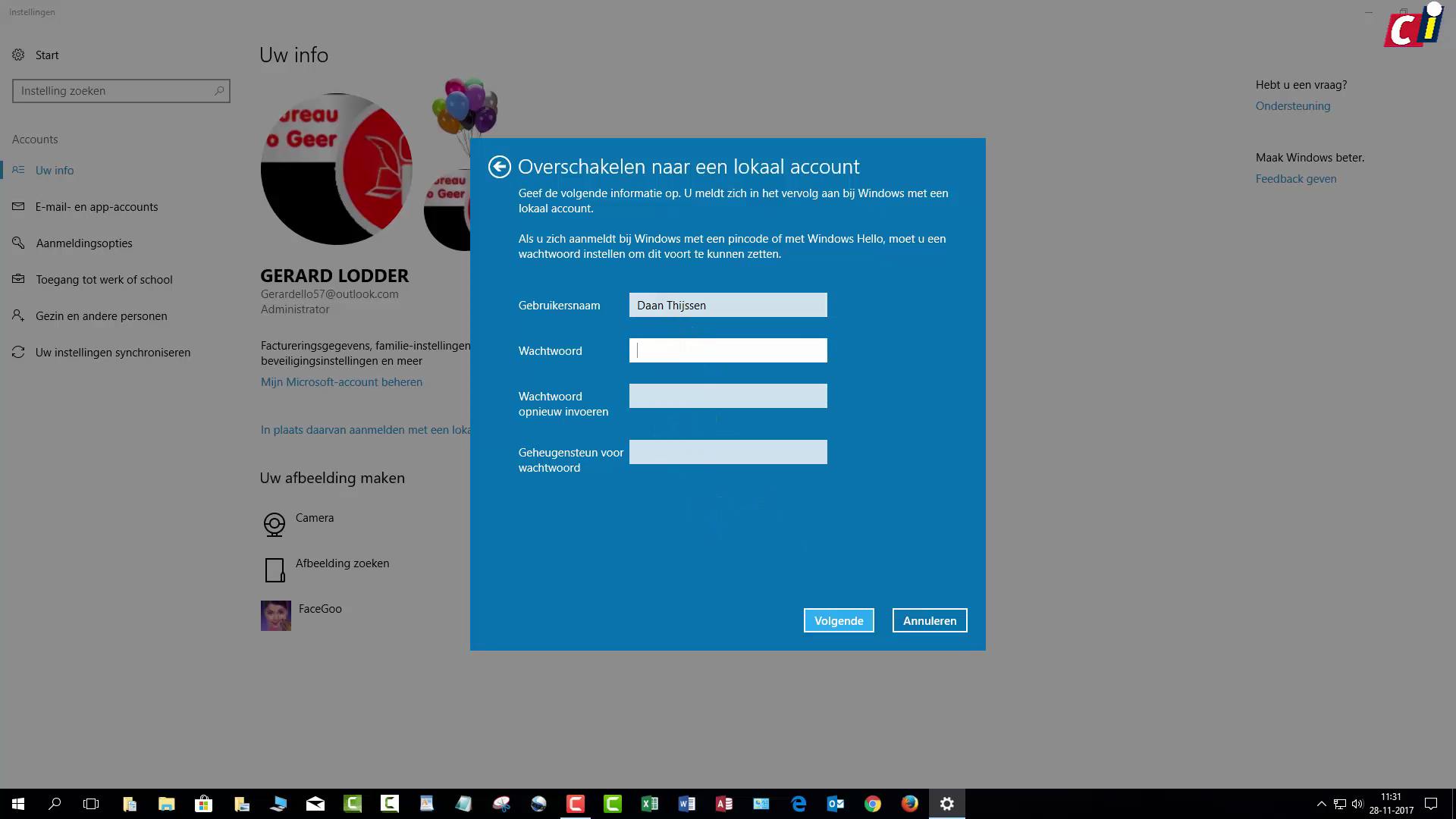Open Mijn Microsoft-account beheren link

pos(341,381)
